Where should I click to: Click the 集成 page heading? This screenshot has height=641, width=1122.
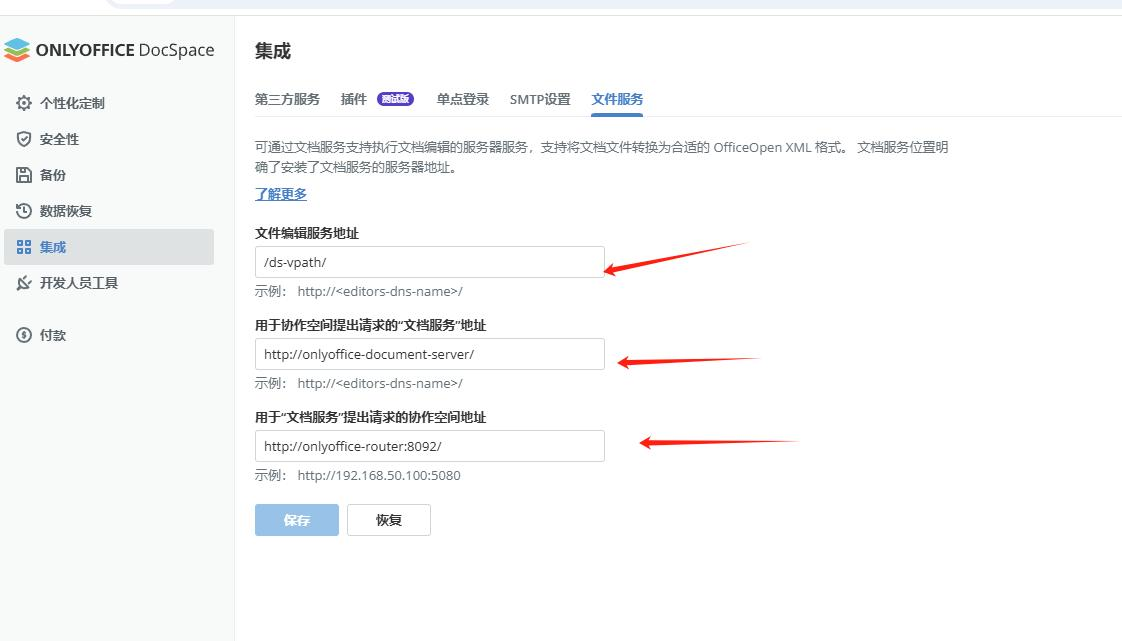(x=273, y=52)
